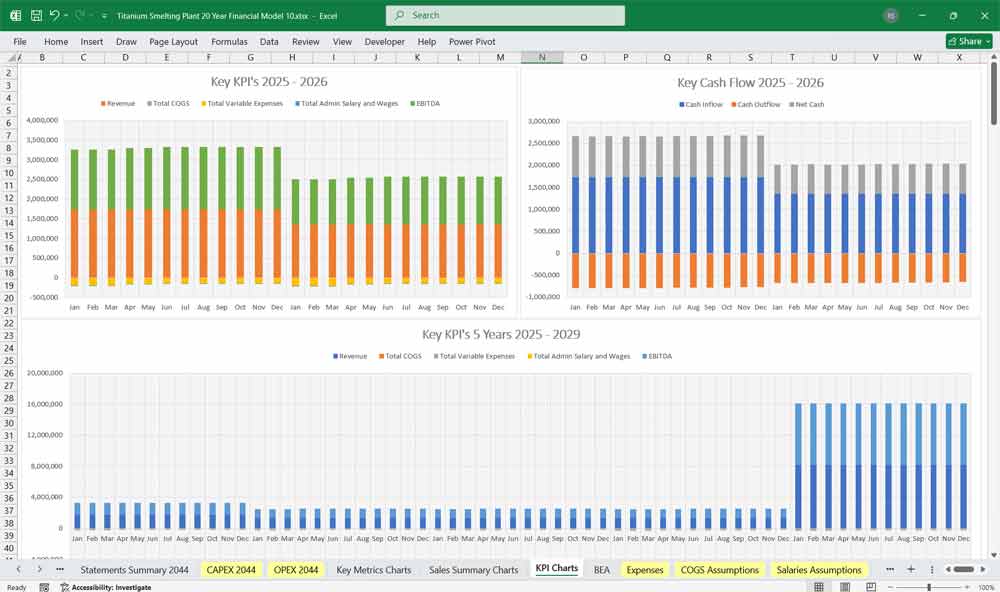Click the Undo arrow icon
The image size is (1000, 592).
coord(55,16)
